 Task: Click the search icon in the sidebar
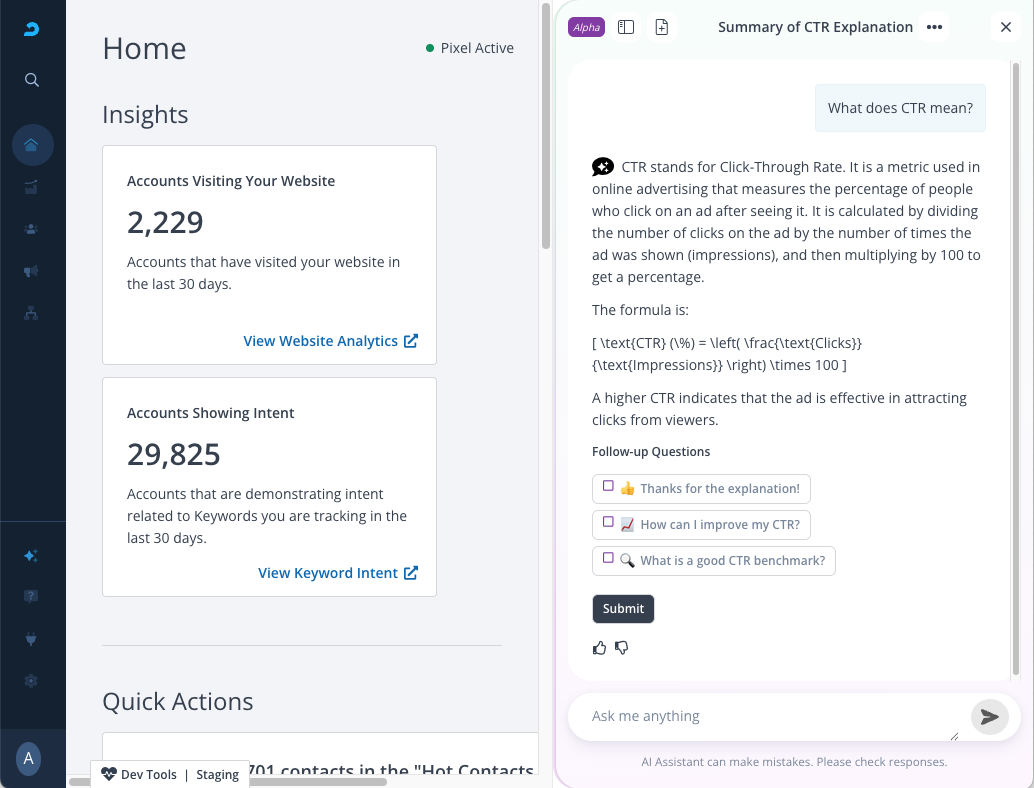[32, 80]
